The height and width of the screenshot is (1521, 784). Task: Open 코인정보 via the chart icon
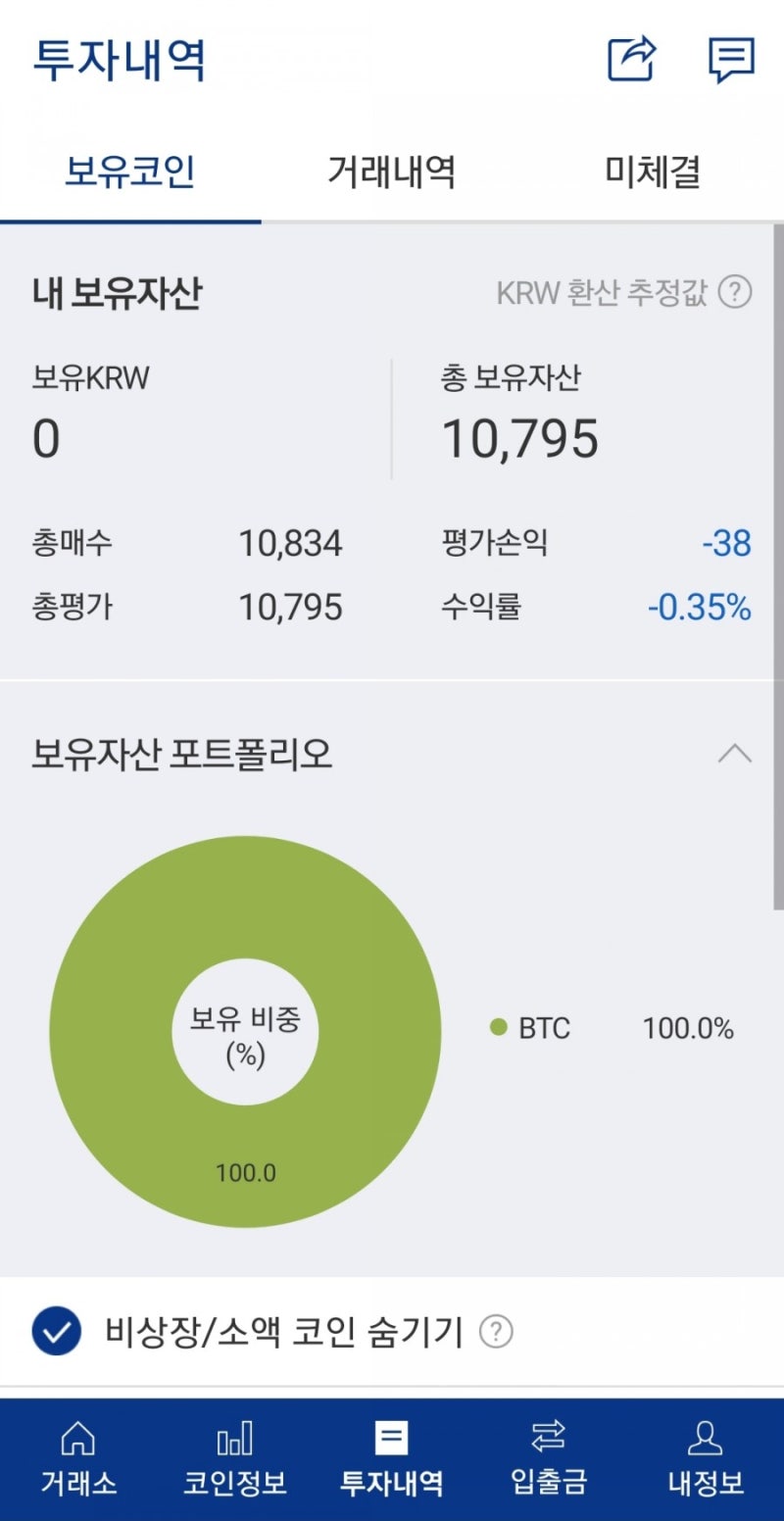(x=233, y=1460)
